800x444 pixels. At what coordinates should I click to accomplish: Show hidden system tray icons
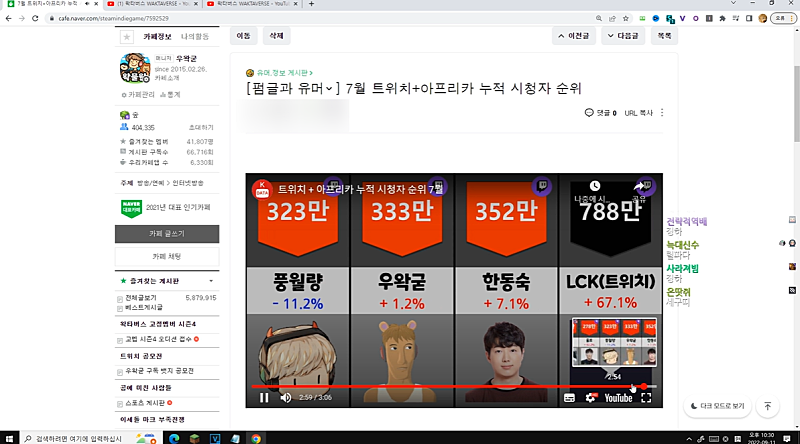tap(689, 439)
